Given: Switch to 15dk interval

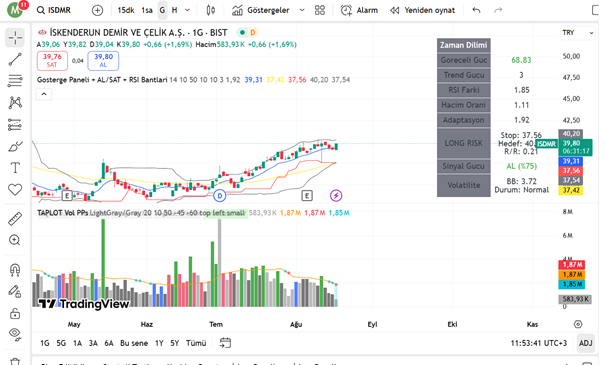Looking at the screenshot, I should 126,10.
